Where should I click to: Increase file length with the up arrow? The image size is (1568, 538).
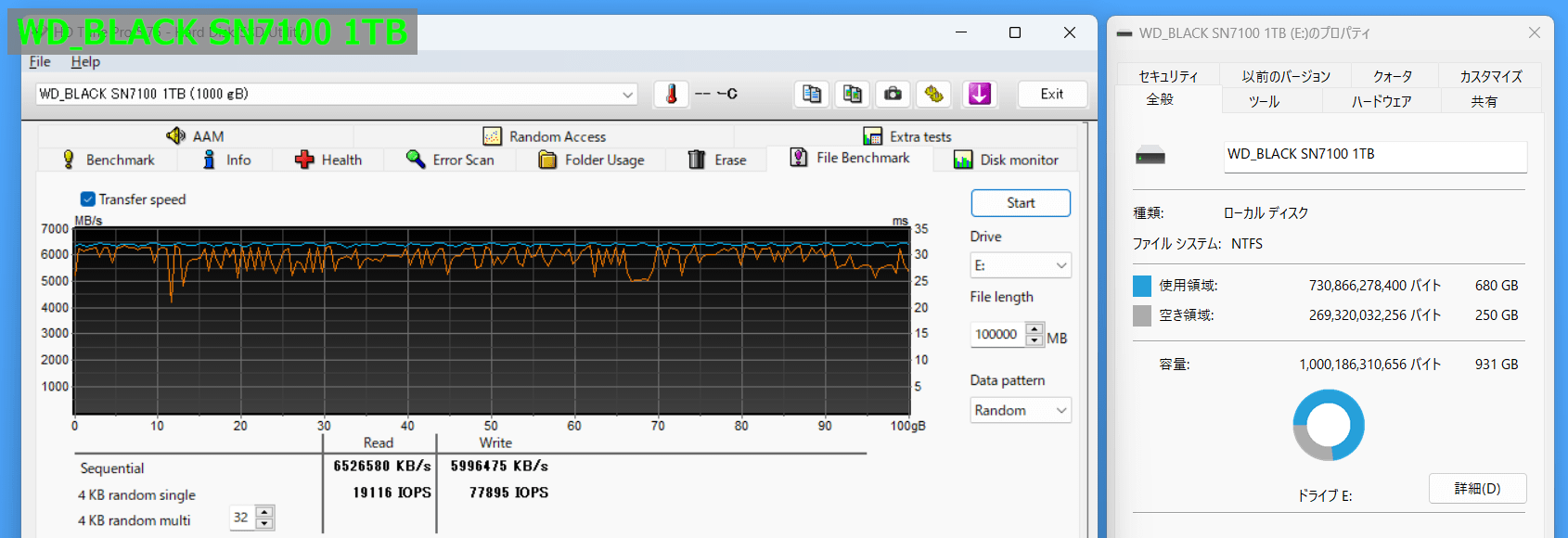(x=1035, y=328)
